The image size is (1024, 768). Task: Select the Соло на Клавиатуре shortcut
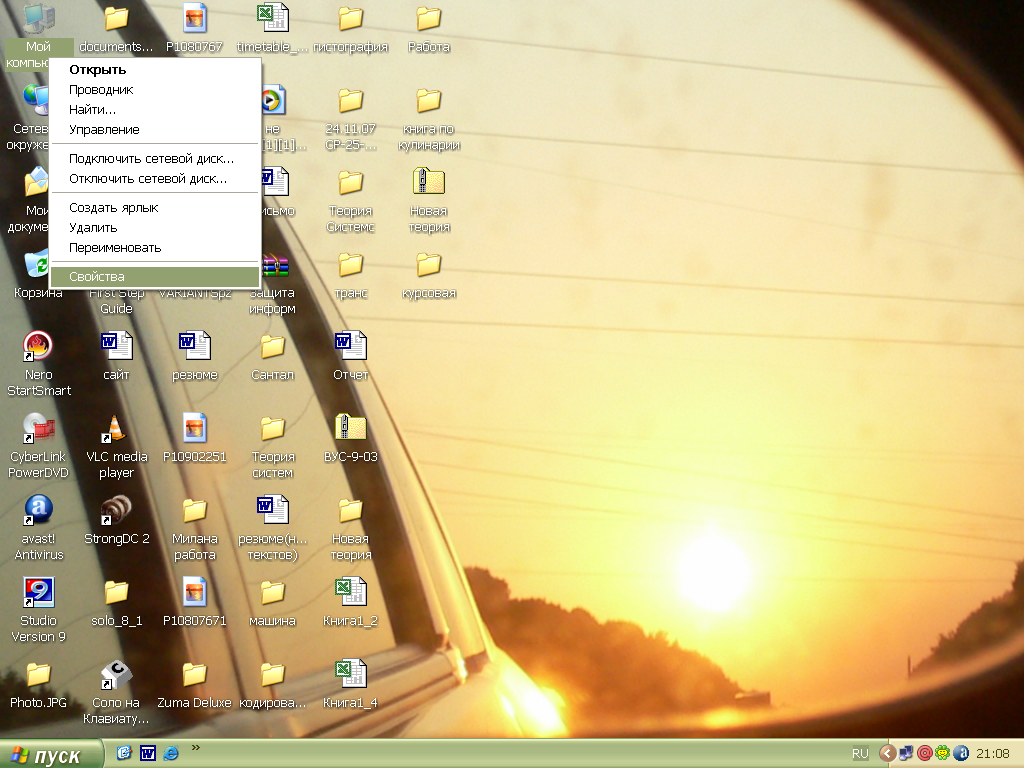116,675
